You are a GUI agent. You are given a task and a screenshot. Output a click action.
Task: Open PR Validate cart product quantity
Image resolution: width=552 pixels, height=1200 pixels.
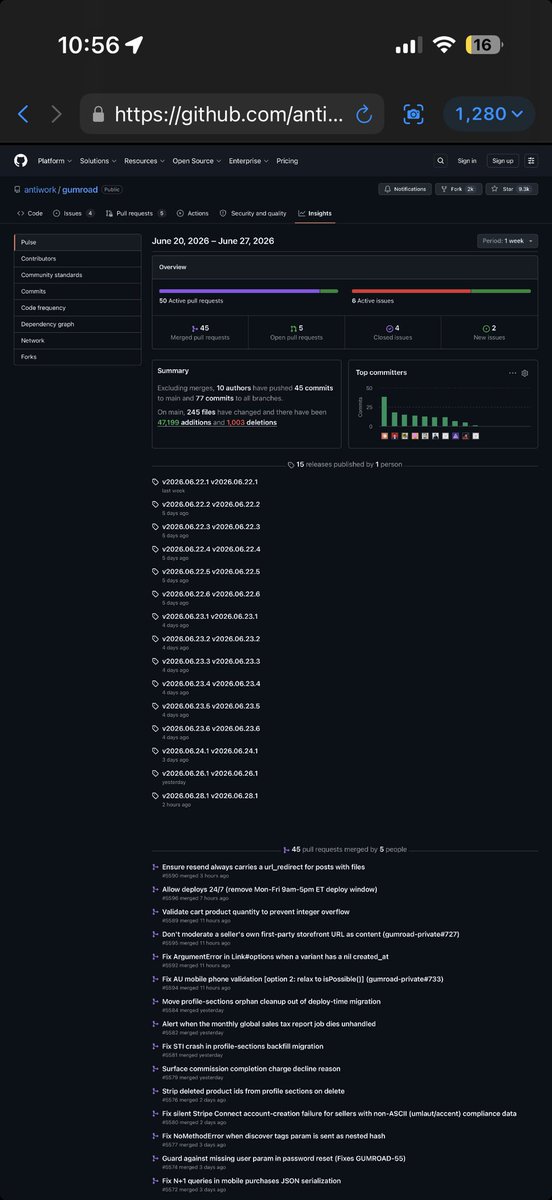(256, 912)
